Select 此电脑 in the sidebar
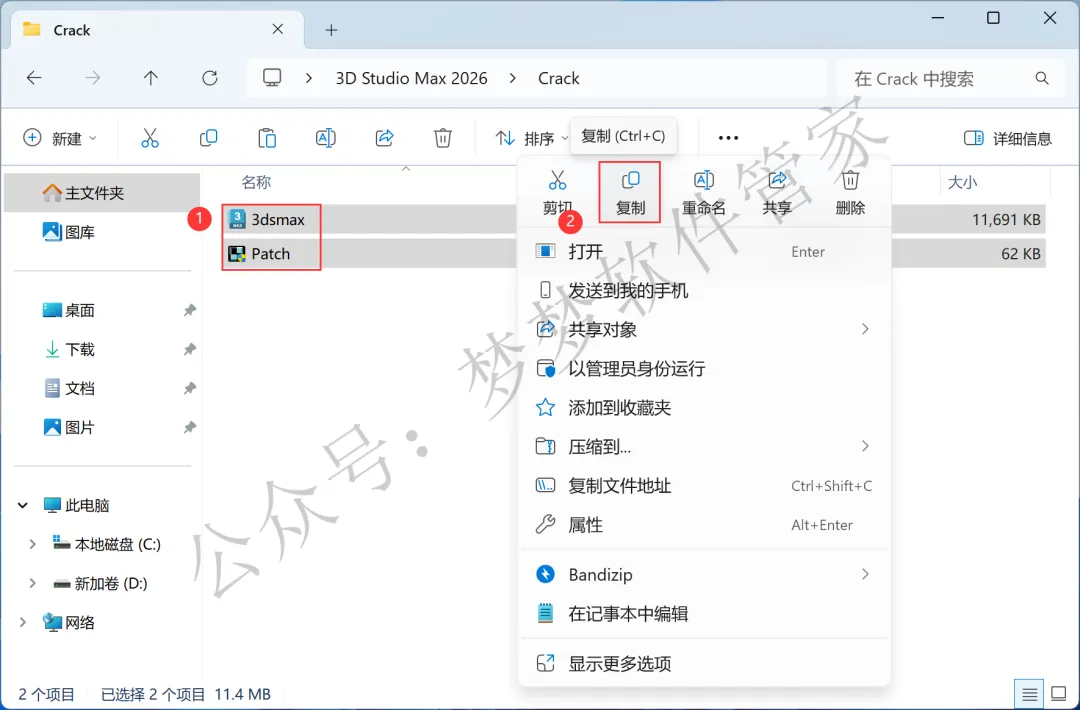1080x710 pixels. click(103, 505)
